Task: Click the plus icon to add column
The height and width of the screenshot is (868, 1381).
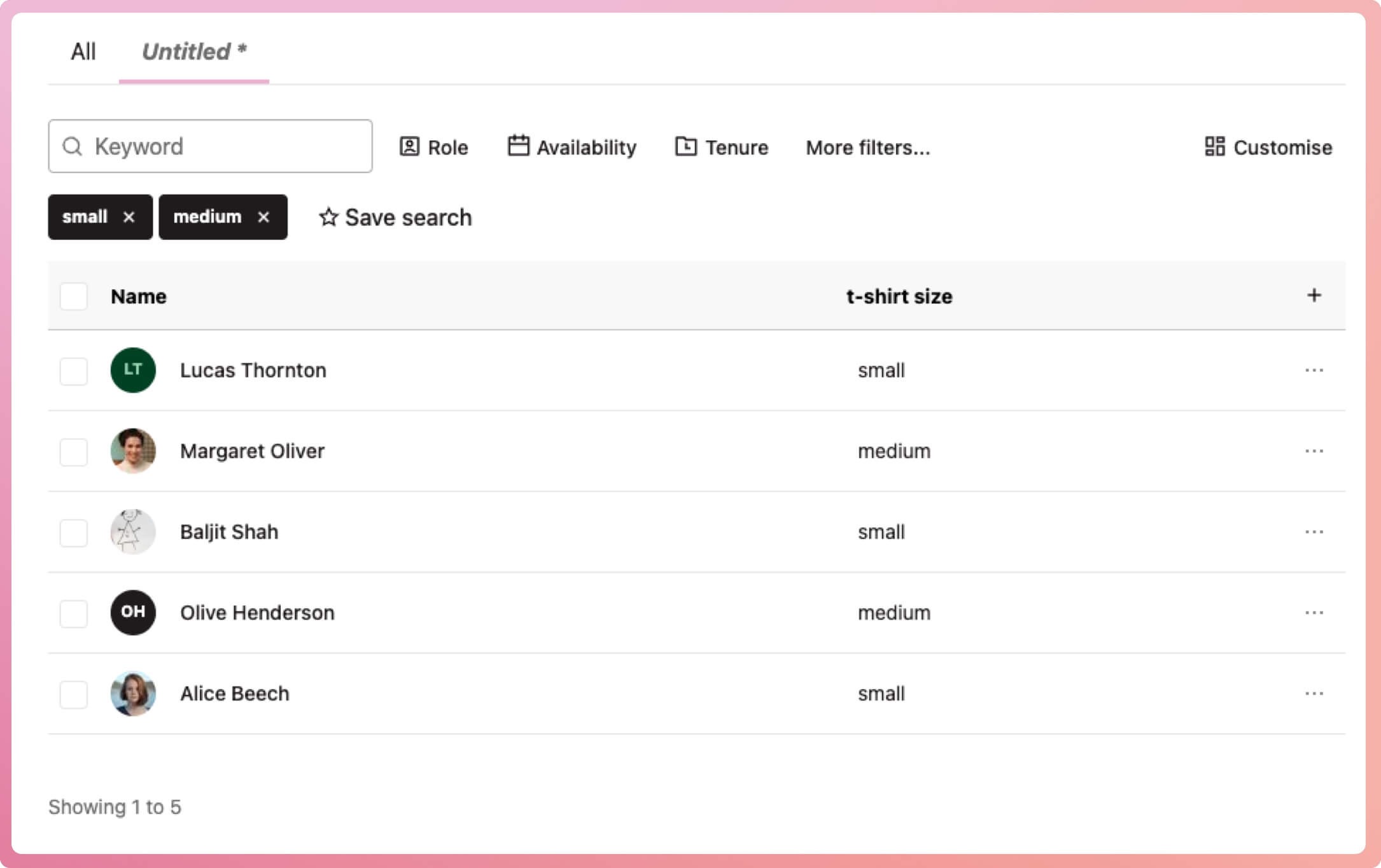Action: (1314, 295)
